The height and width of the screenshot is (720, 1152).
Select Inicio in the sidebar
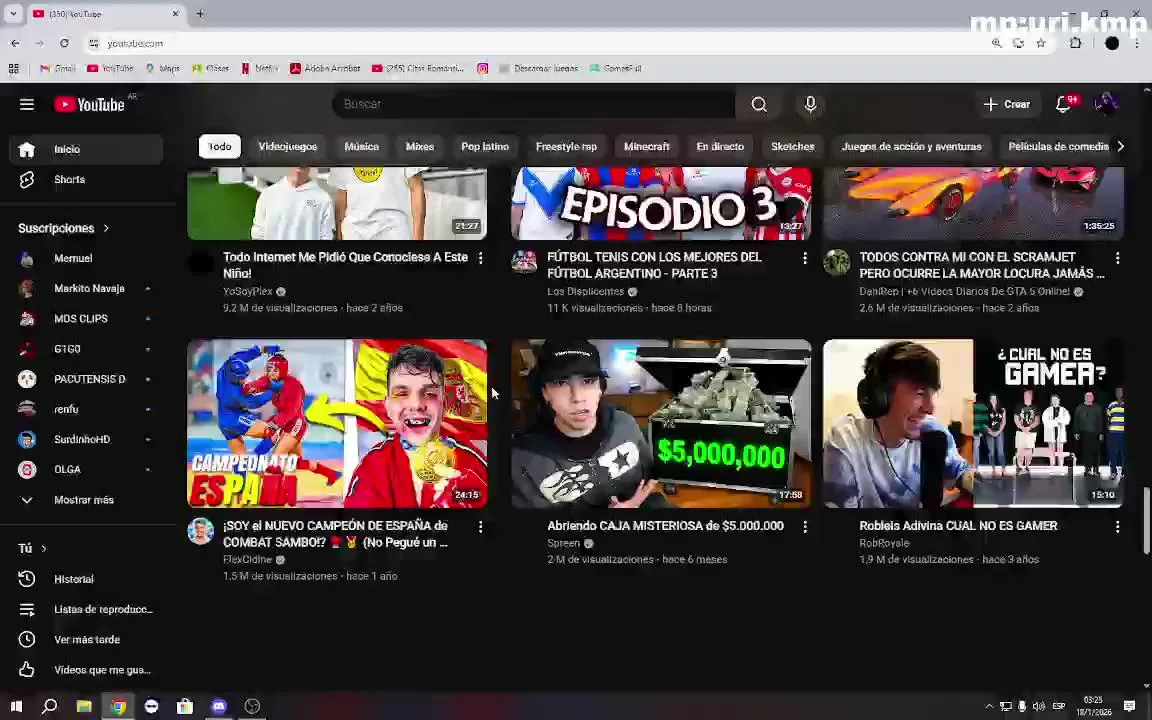[x=86, y=149]
